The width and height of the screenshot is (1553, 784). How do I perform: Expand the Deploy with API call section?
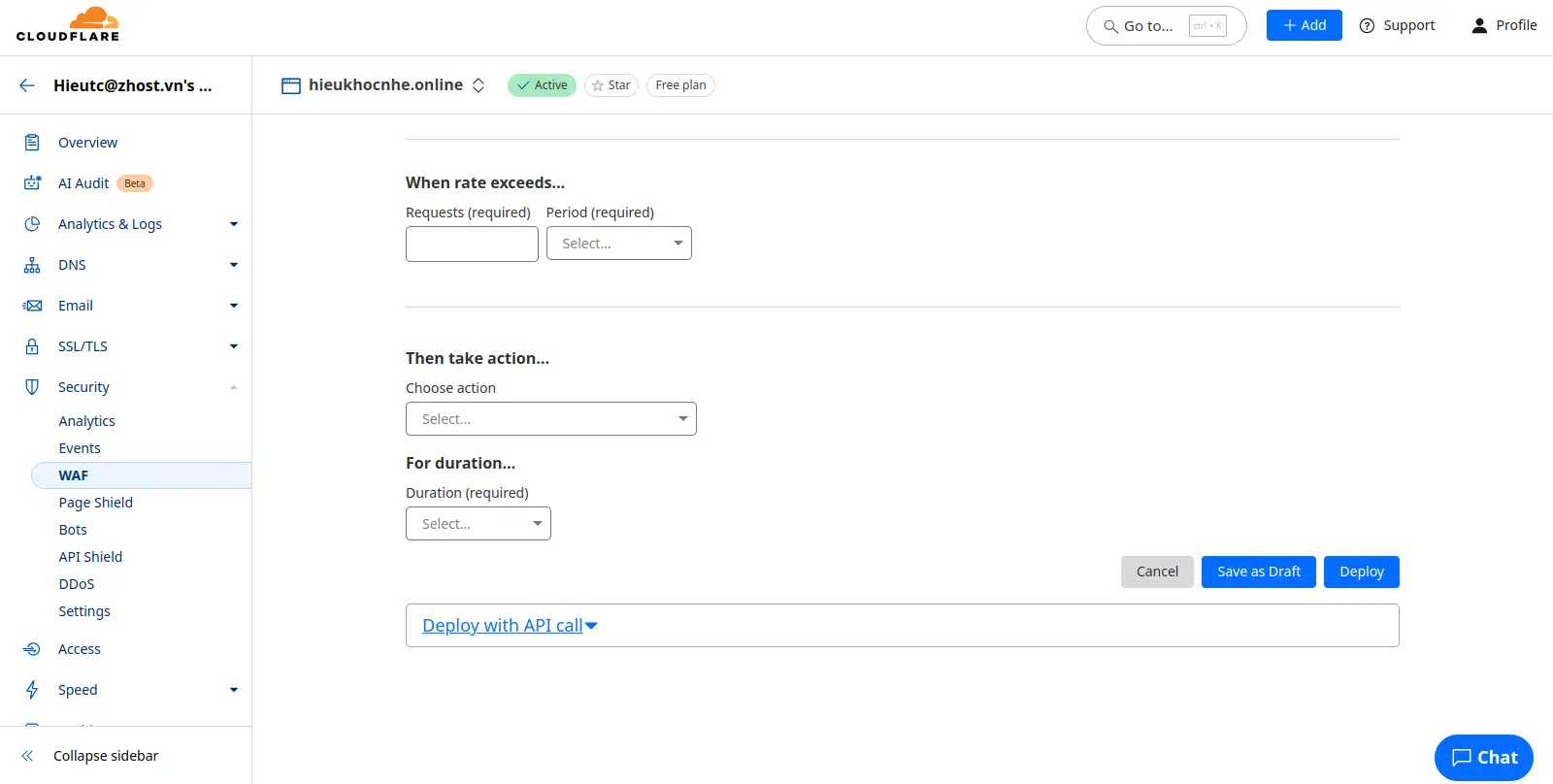(x=510, y=626)
